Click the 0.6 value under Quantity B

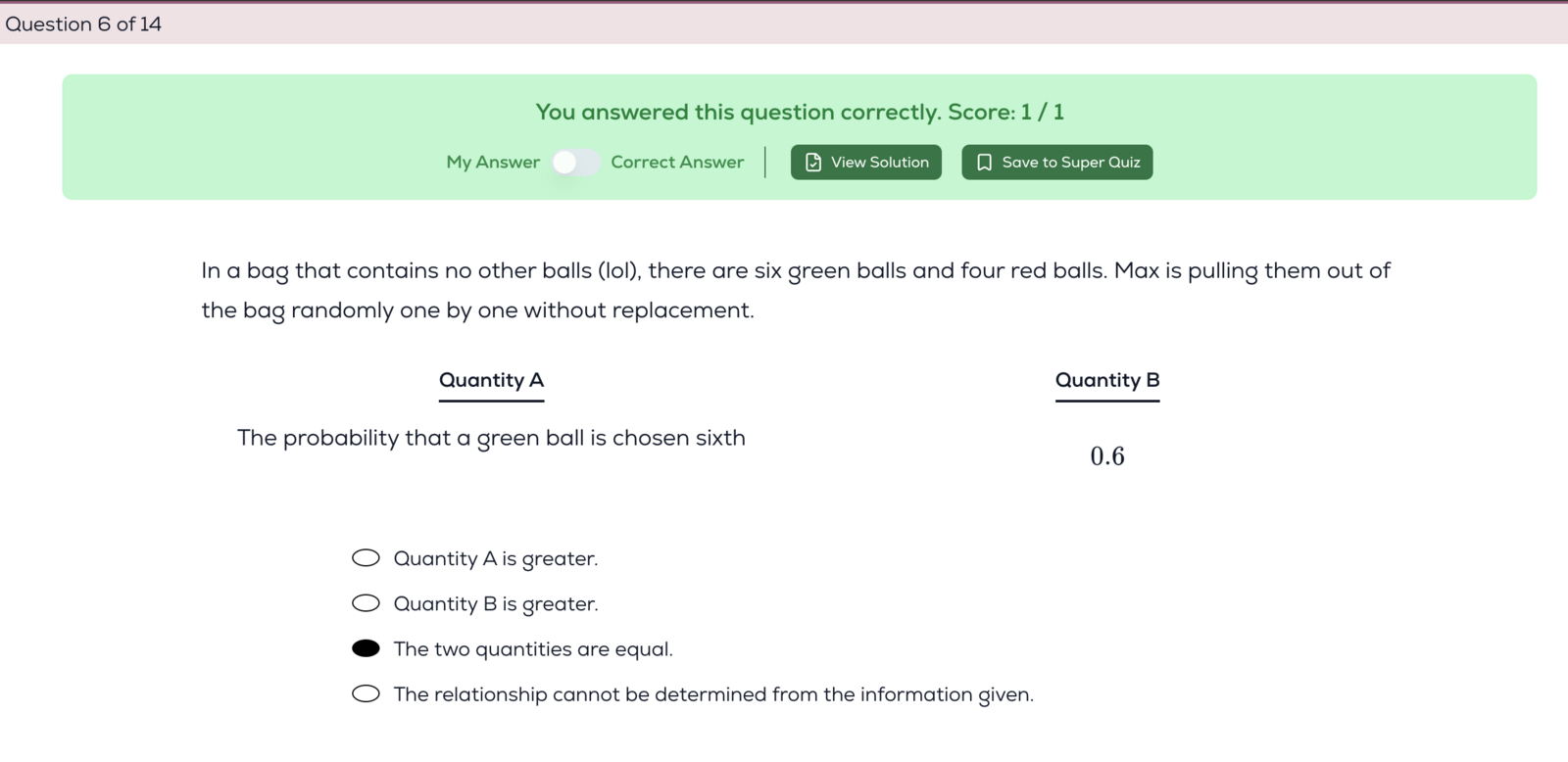[x=1107, y=456]
